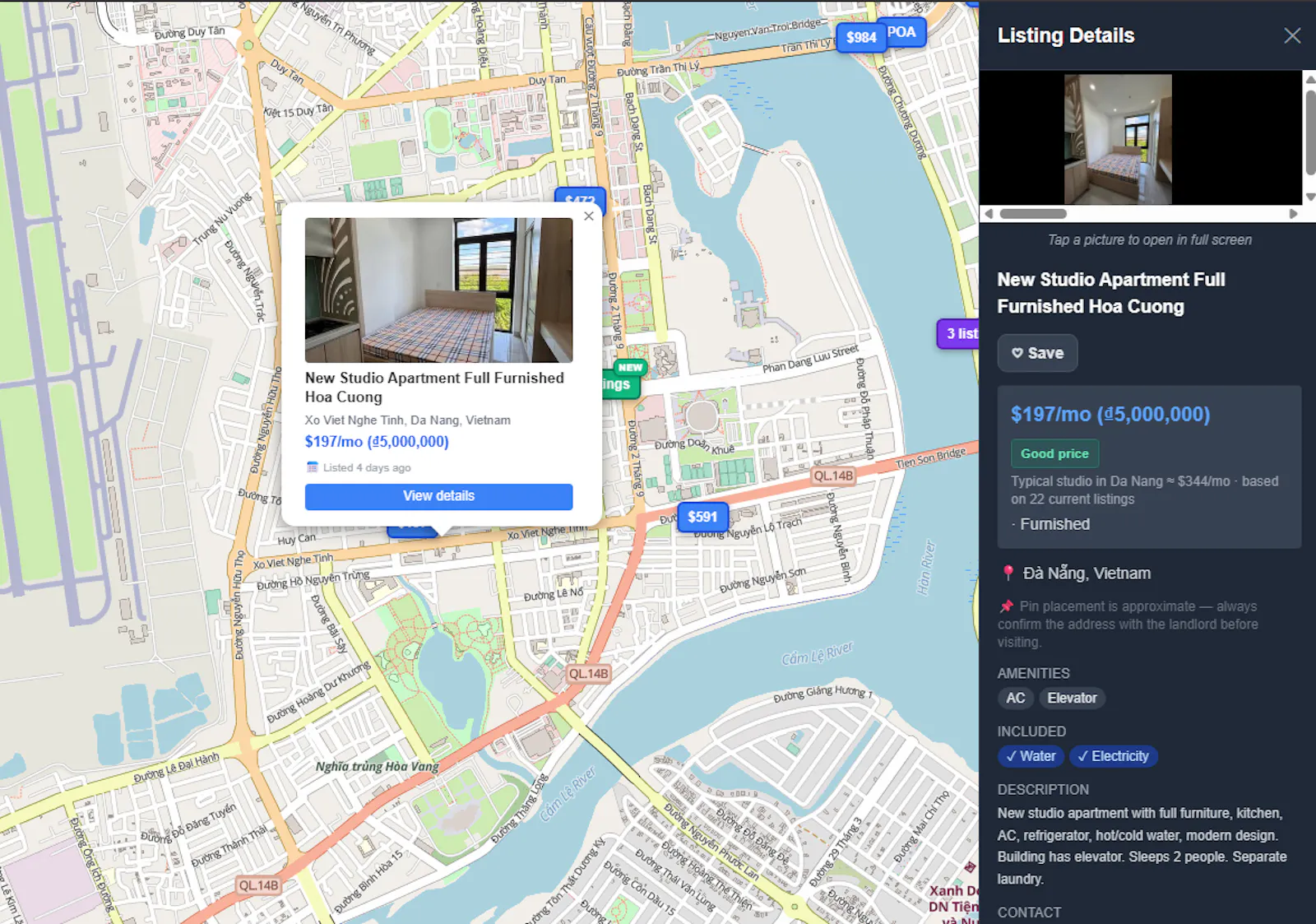
Task: Click the Electricity included tag
Action: click(x=1113, y=756)
